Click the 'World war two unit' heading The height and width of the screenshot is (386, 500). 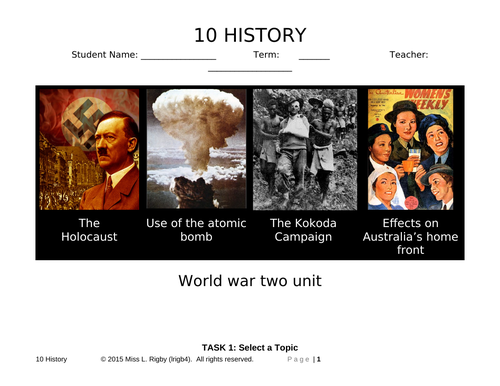pos(250,281)
